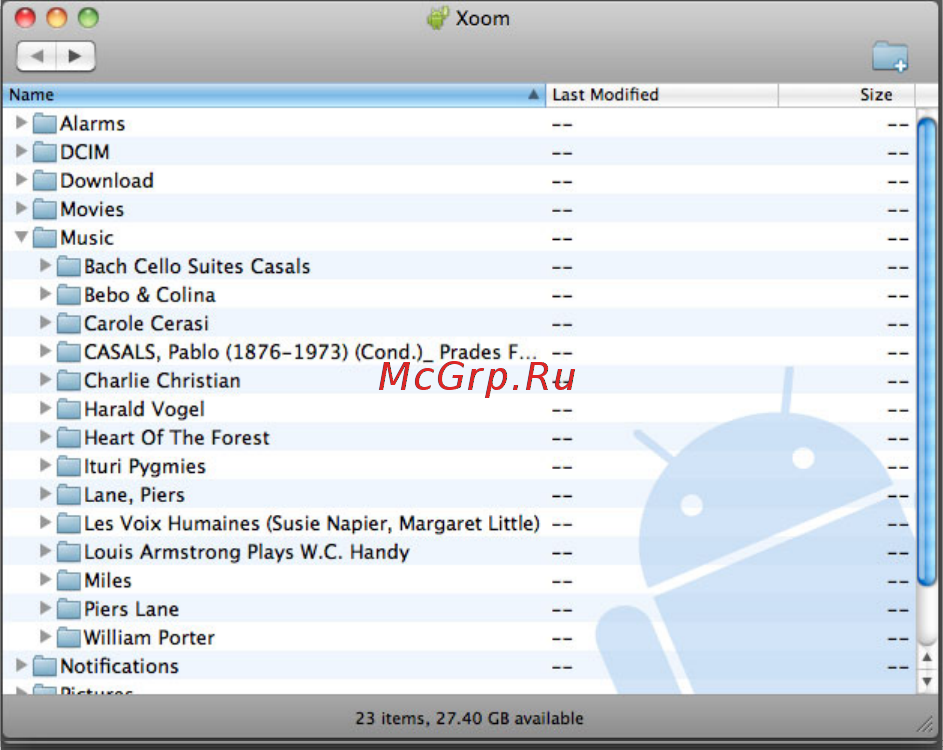The height and width of the screenshot is (750, 943).
Task: Click the close window red button
Action: [25, 17]
